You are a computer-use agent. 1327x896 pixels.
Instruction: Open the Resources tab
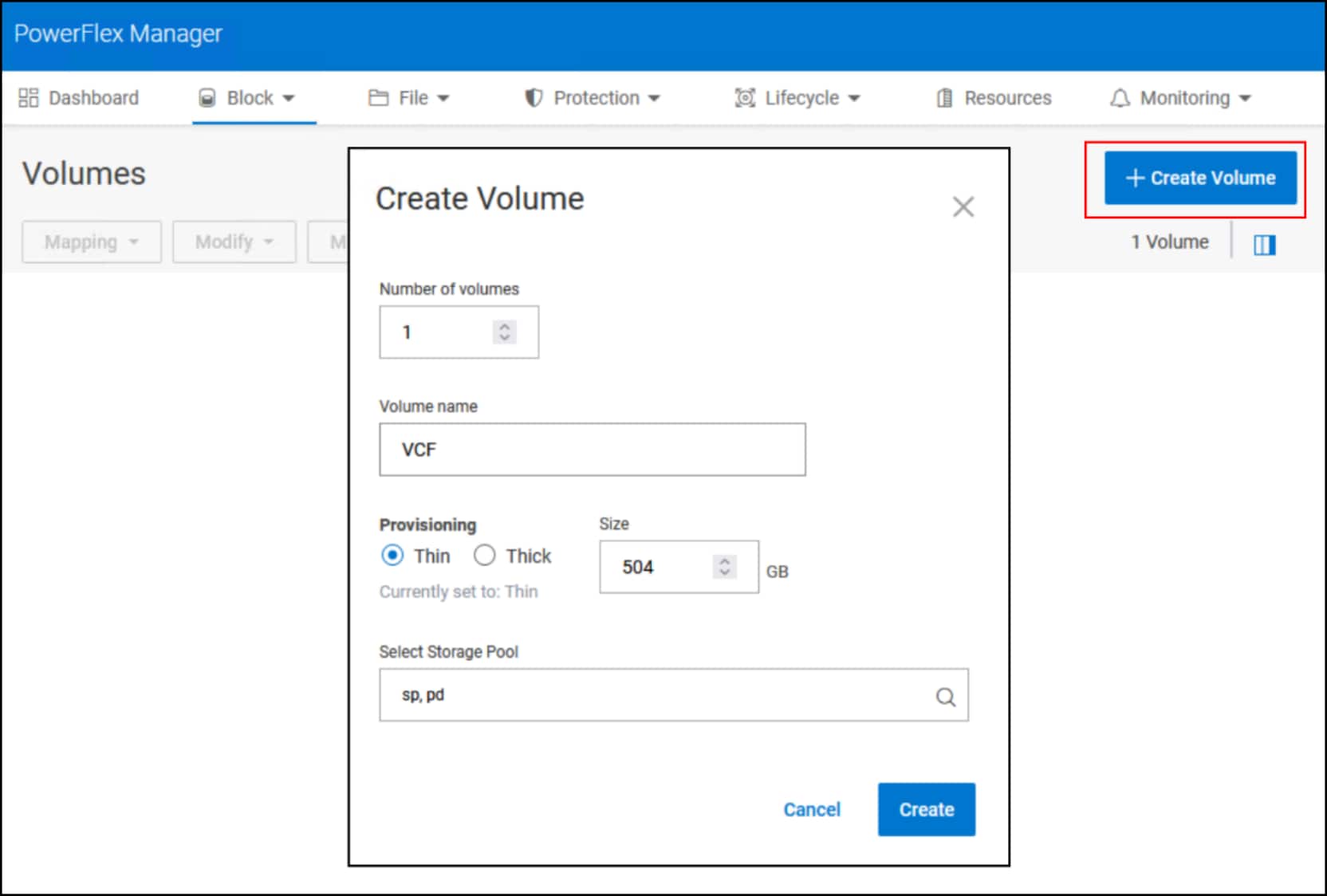tap(994, 97)
